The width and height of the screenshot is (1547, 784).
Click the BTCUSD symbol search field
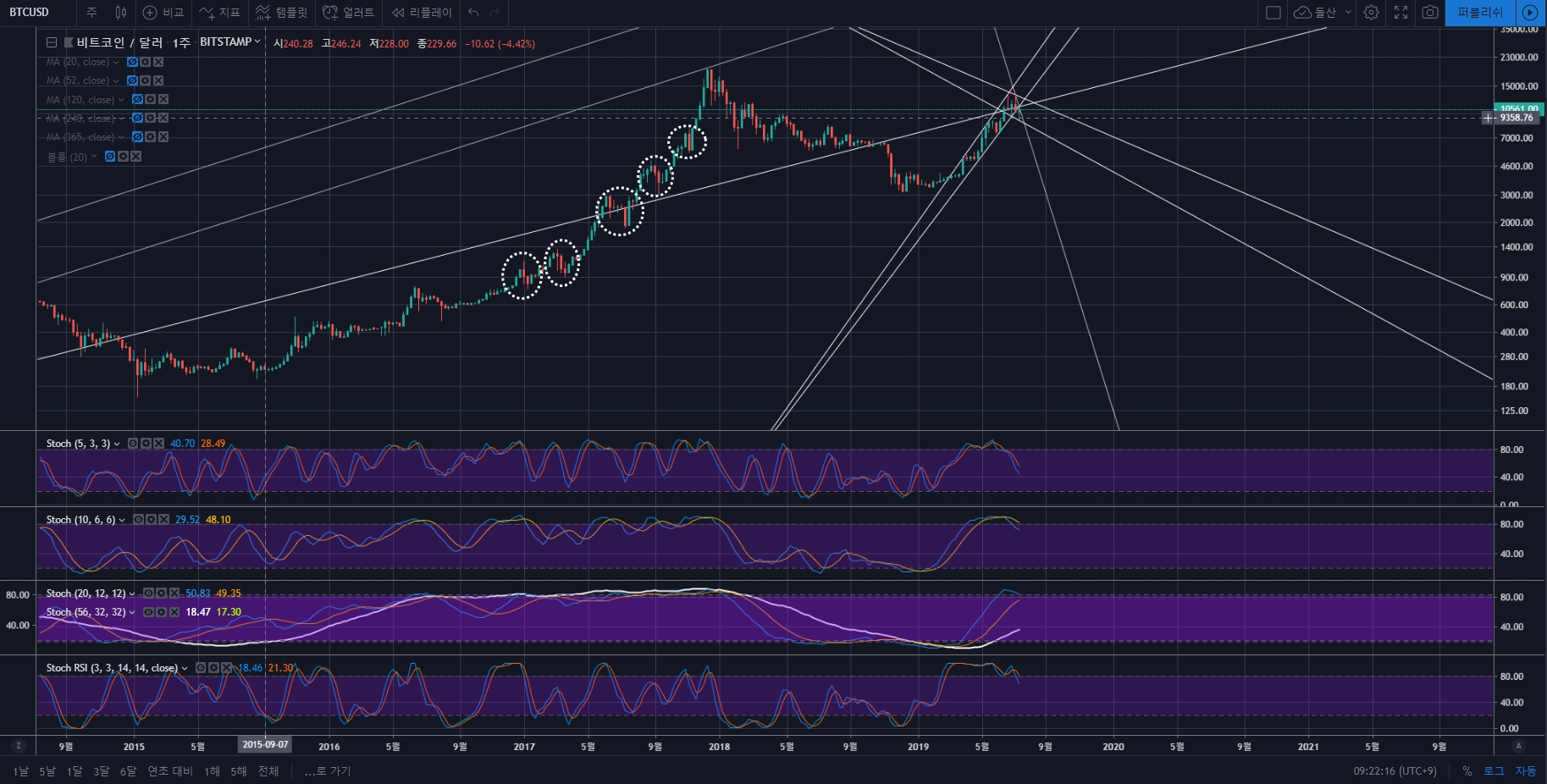coord(34,13)
